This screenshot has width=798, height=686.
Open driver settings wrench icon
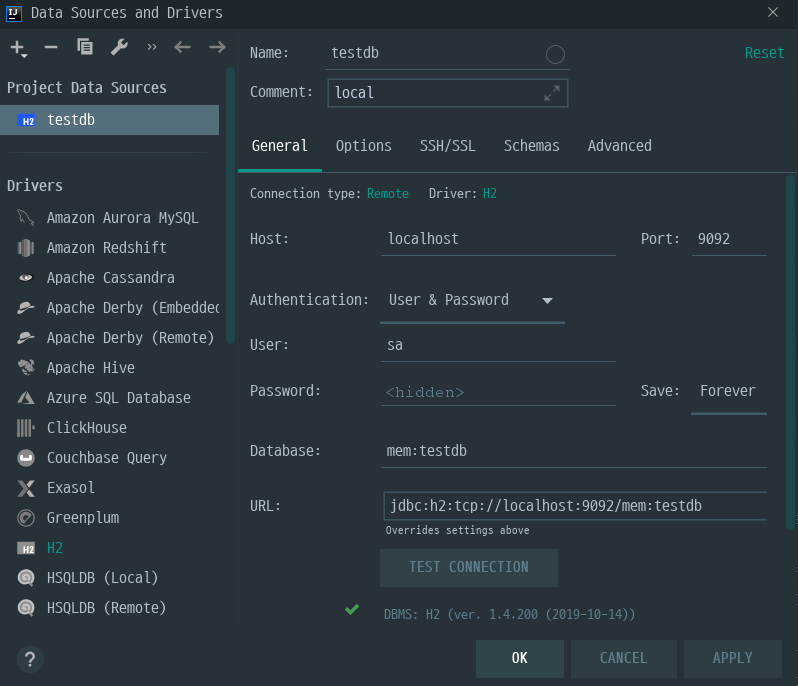pyautogui.click(x=119, y=47)
